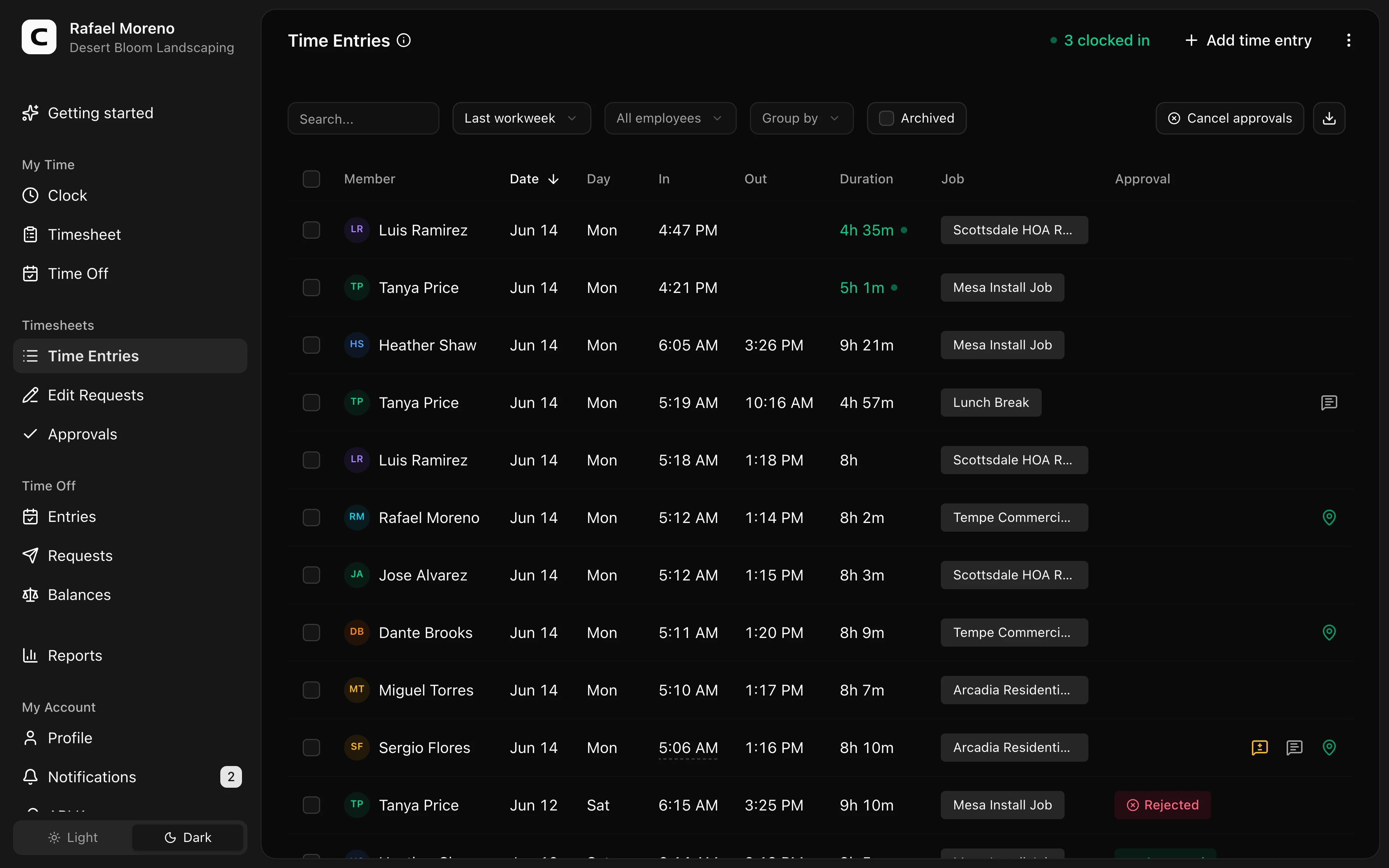Image resolution: width=1389 pixels, height=868 pixels.
Task: Click the SF avatar for Sergio Flores
Action: pos(356,748)
